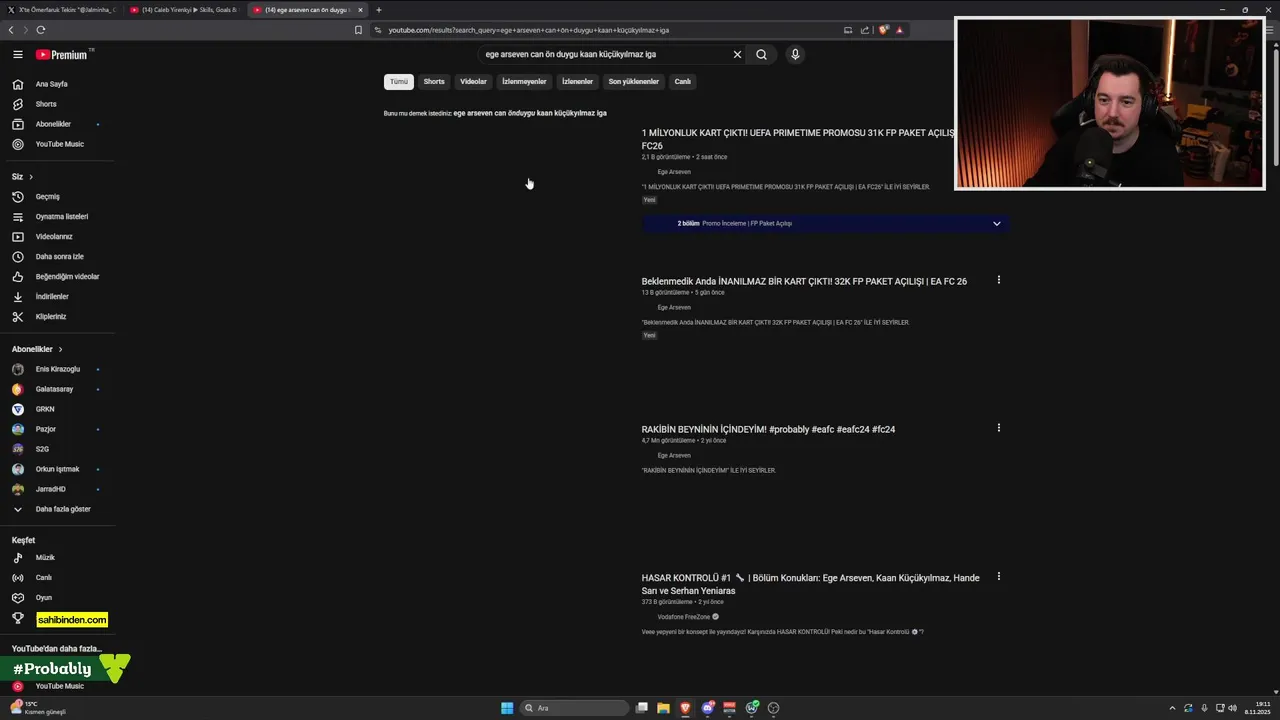This screenshot has width=1280, height=720.
Task: Open options for HASAR KONTROLÜ video
Action: click(x=998, y=577)
